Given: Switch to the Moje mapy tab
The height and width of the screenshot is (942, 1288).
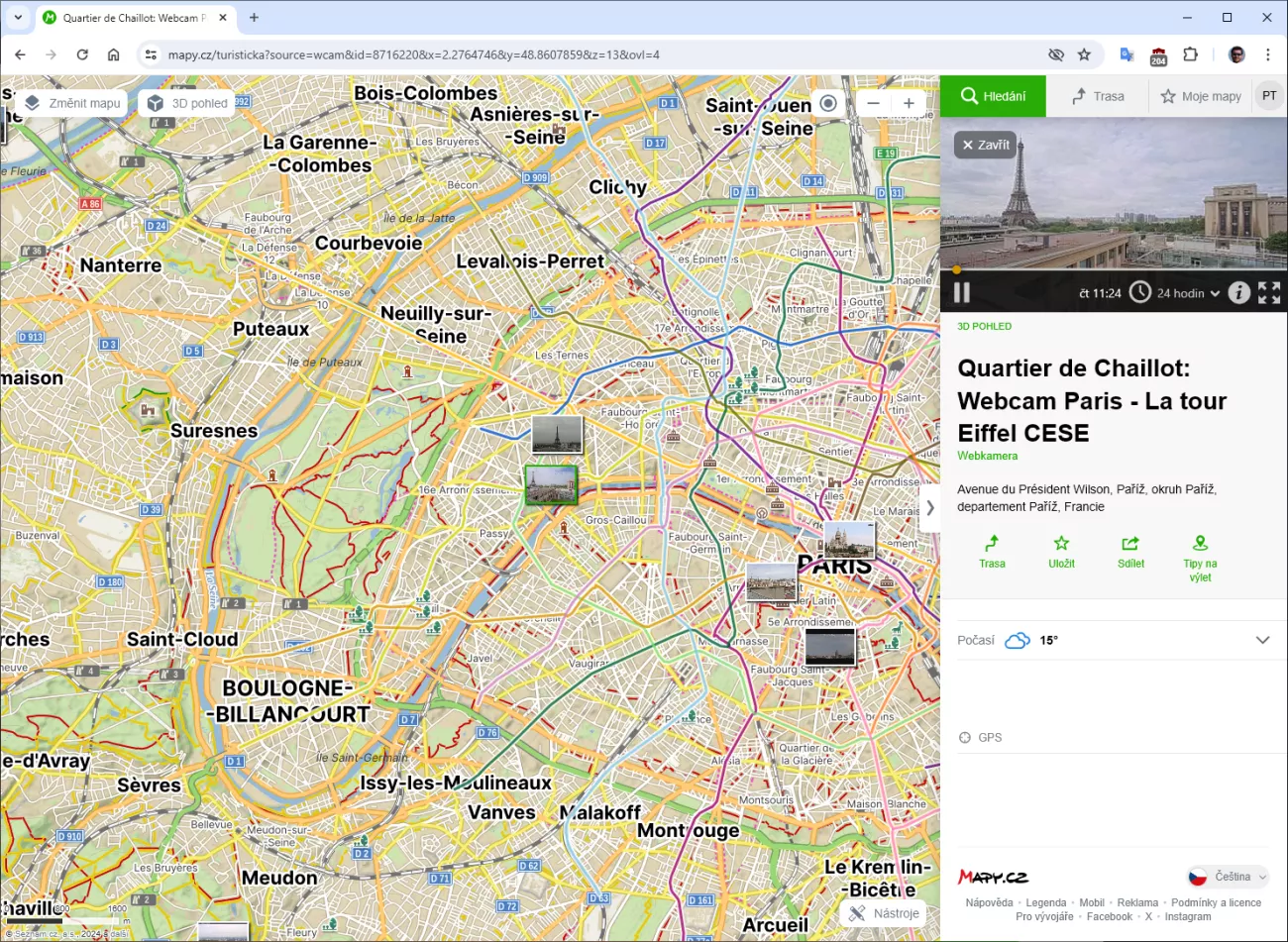Looking at the screenshot, I should [1201, 96].
